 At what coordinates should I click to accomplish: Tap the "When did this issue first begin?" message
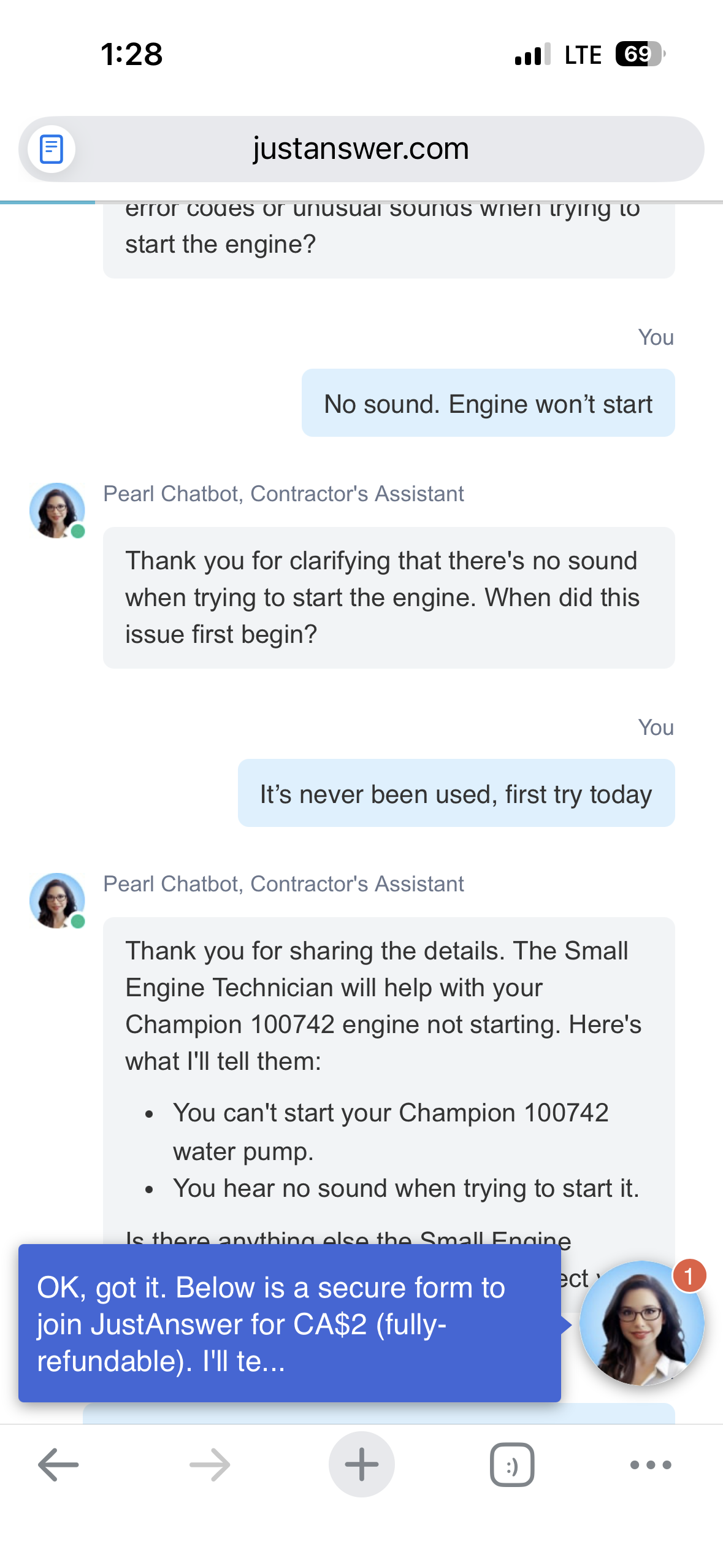pos(389,598)
